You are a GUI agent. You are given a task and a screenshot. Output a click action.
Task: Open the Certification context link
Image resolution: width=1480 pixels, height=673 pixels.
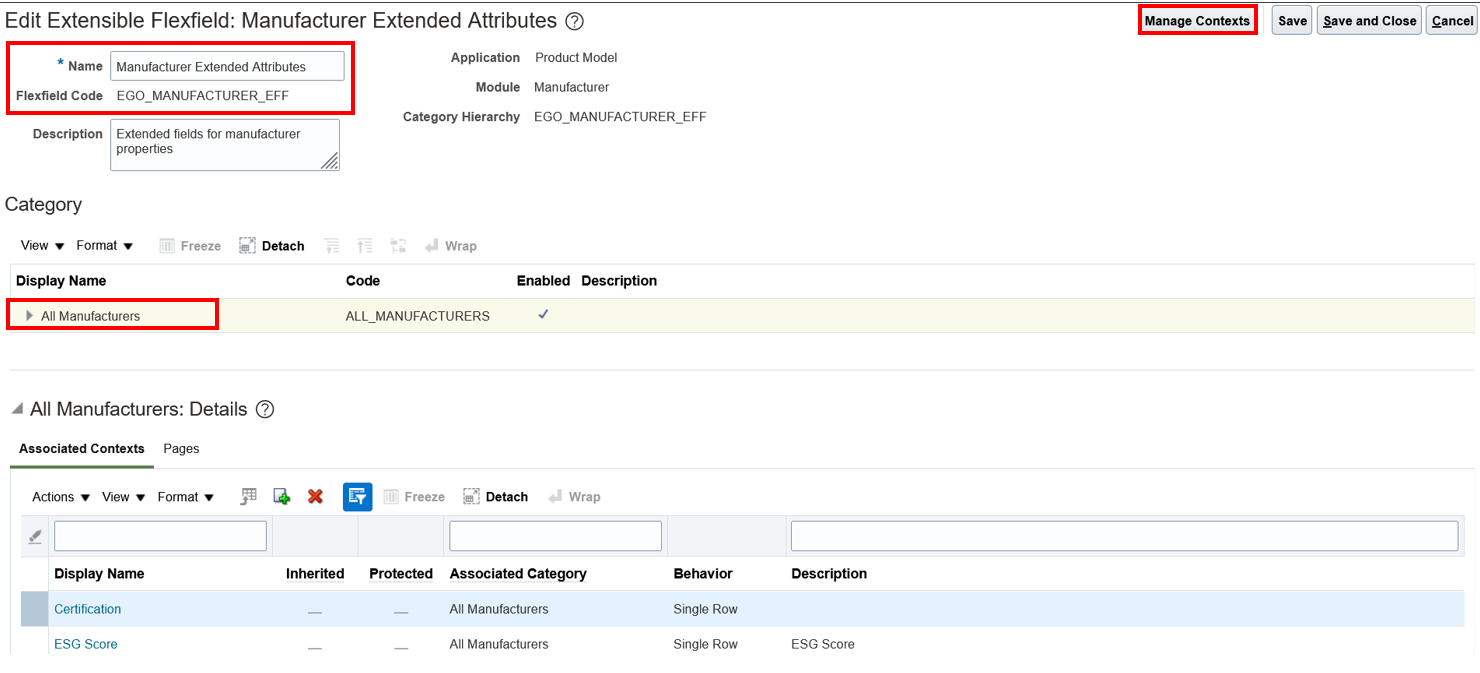click(88, 609)
